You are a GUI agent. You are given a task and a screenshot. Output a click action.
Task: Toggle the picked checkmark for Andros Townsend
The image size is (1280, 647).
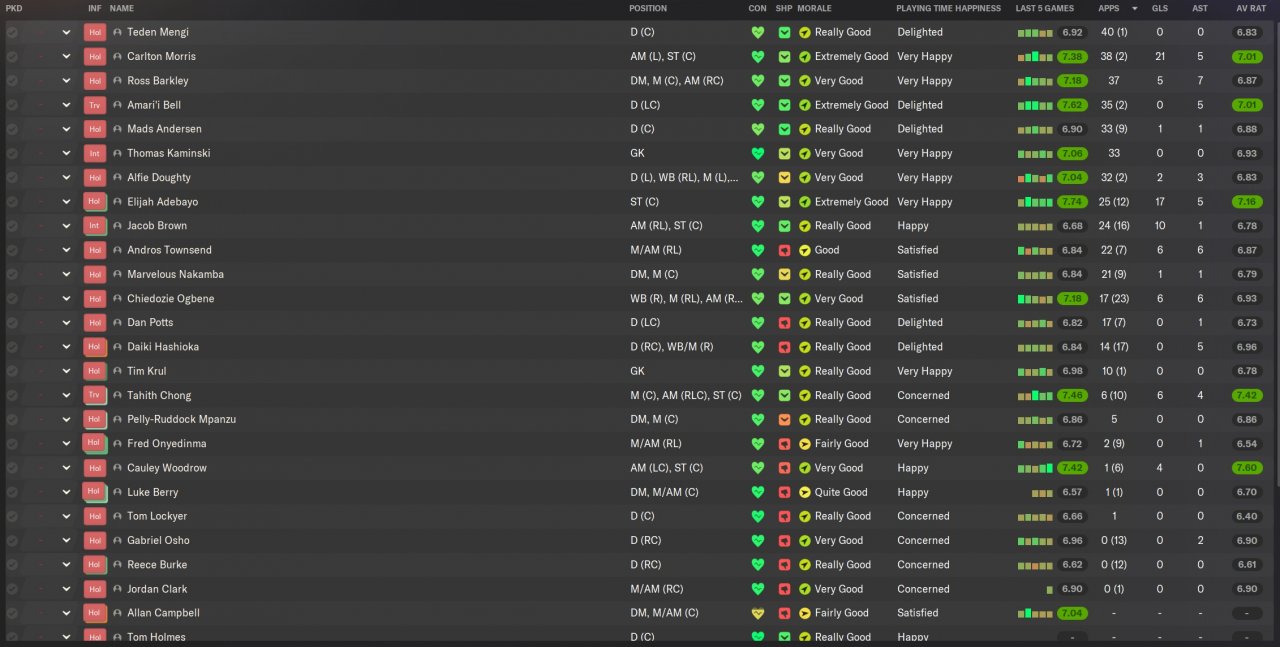[x=12, y=250]
